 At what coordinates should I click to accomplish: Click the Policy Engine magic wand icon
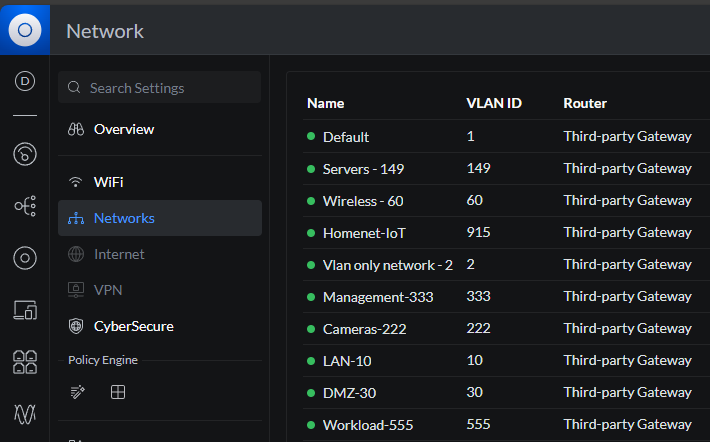(x=78, y=392)
